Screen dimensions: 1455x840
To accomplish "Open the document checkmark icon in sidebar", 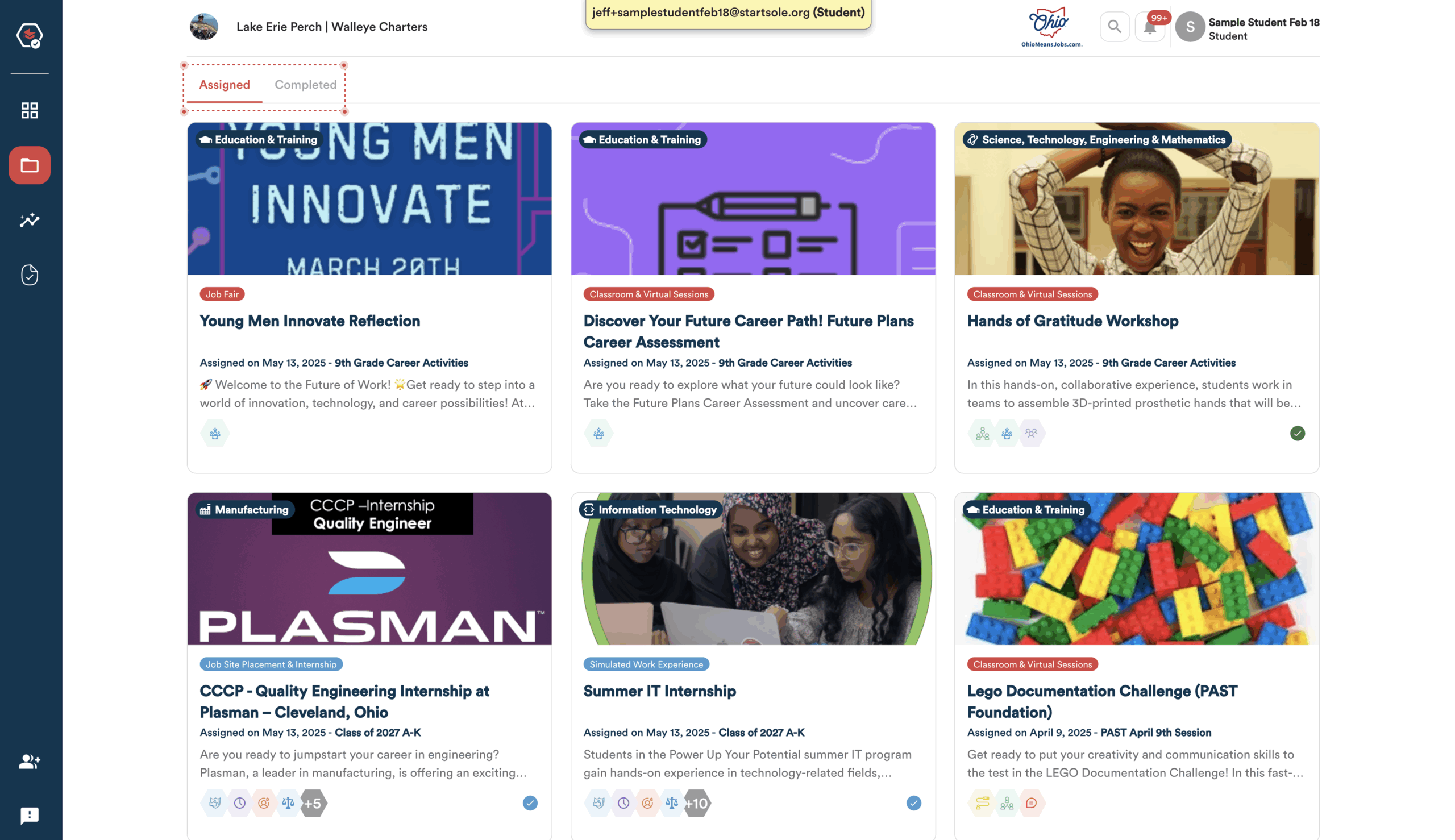I will 30,275.
